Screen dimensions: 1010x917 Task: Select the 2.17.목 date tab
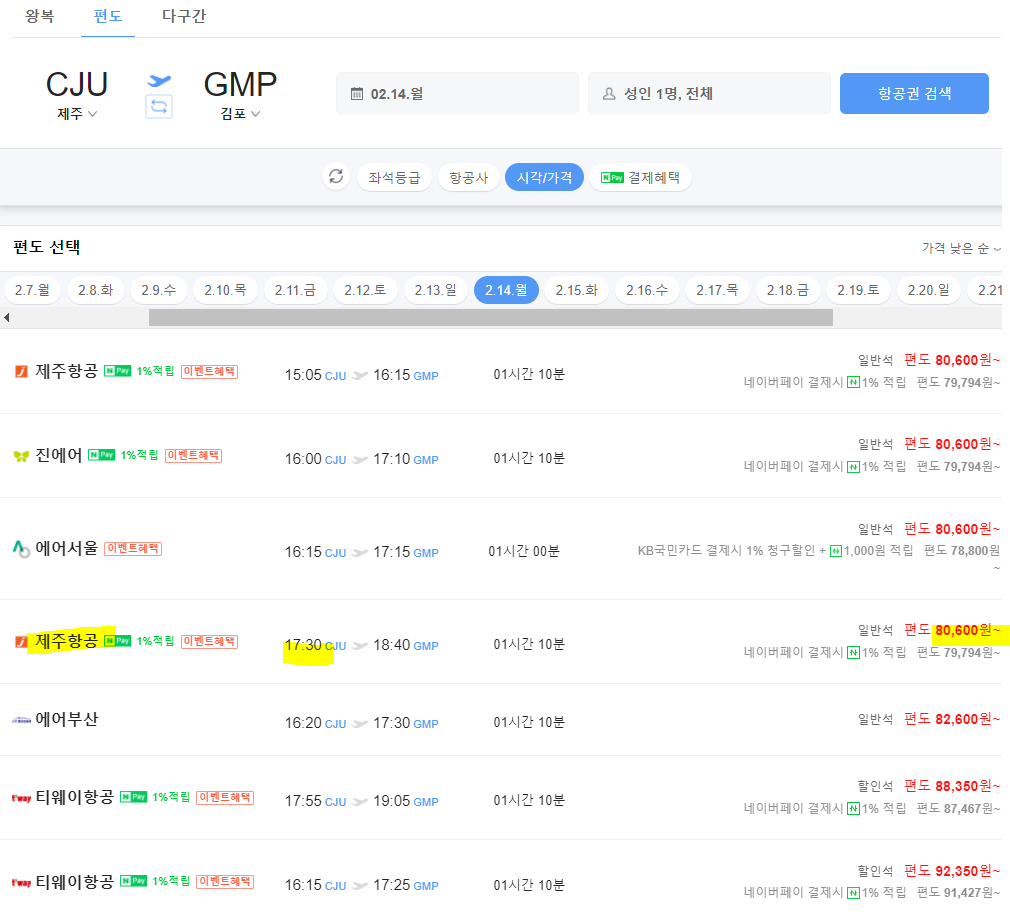[717, 290]
